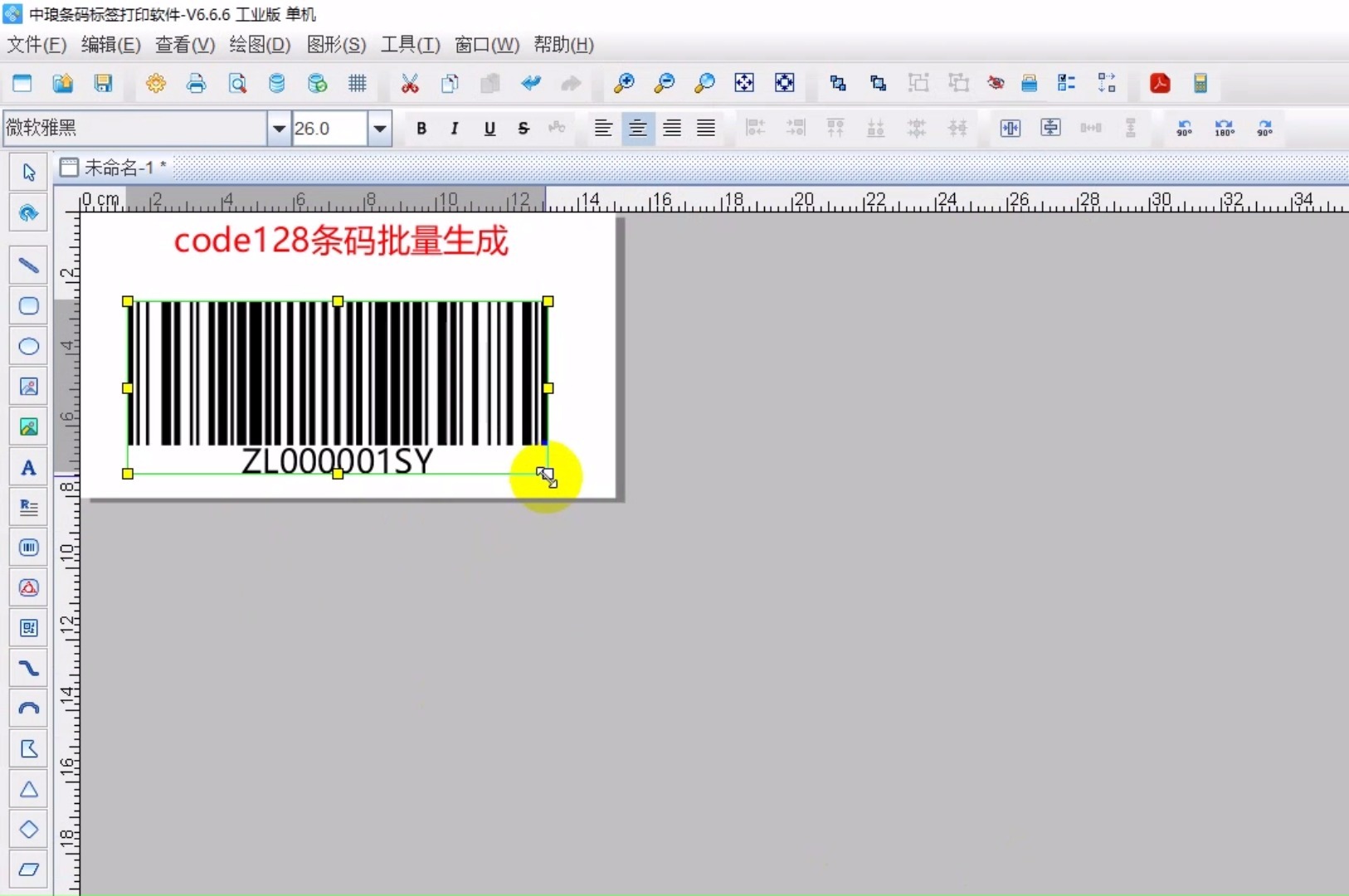1349x896 pixels.
Task: Select the line drawing tool
Action: tap(29, 265)
